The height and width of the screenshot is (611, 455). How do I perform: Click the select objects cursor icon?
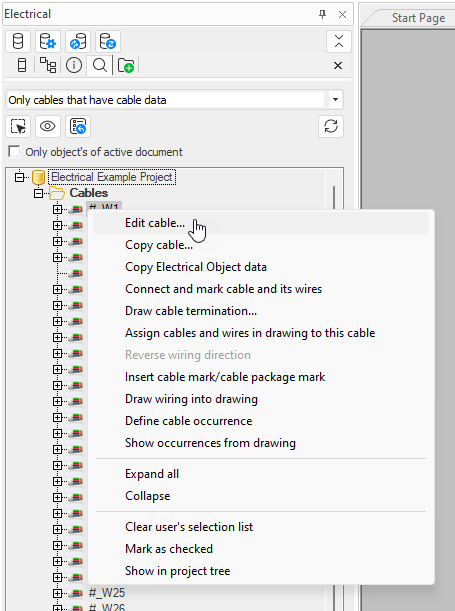(x=18, y=127)
